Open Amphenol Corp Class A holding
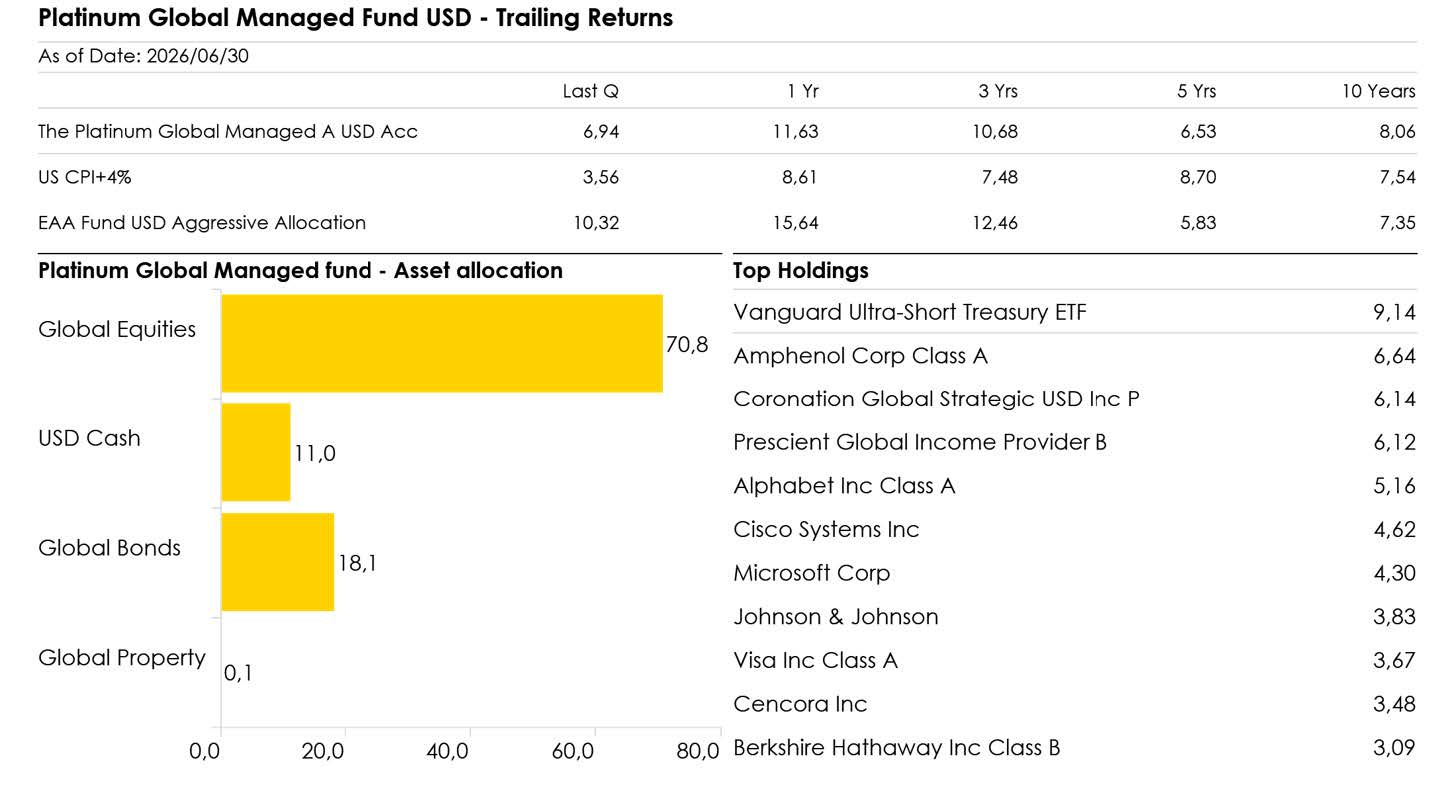Screen dimensions: 1454x803 [1075, 356]
